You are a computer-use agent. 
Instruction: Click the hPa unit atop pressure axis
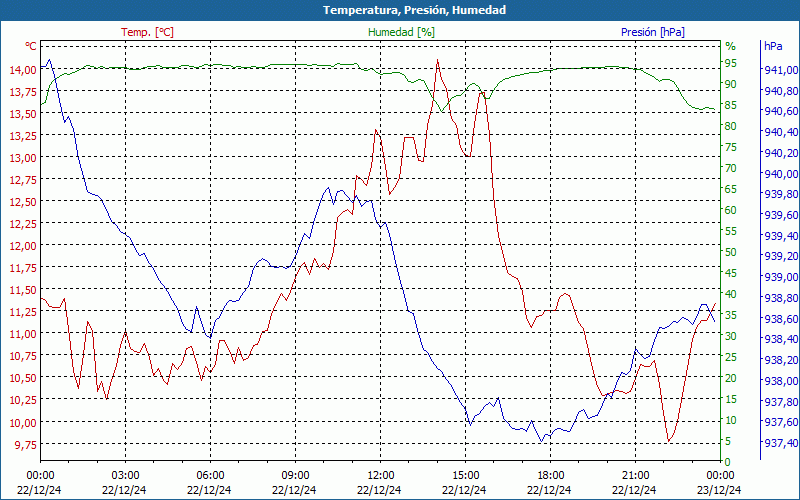point(773,46)
